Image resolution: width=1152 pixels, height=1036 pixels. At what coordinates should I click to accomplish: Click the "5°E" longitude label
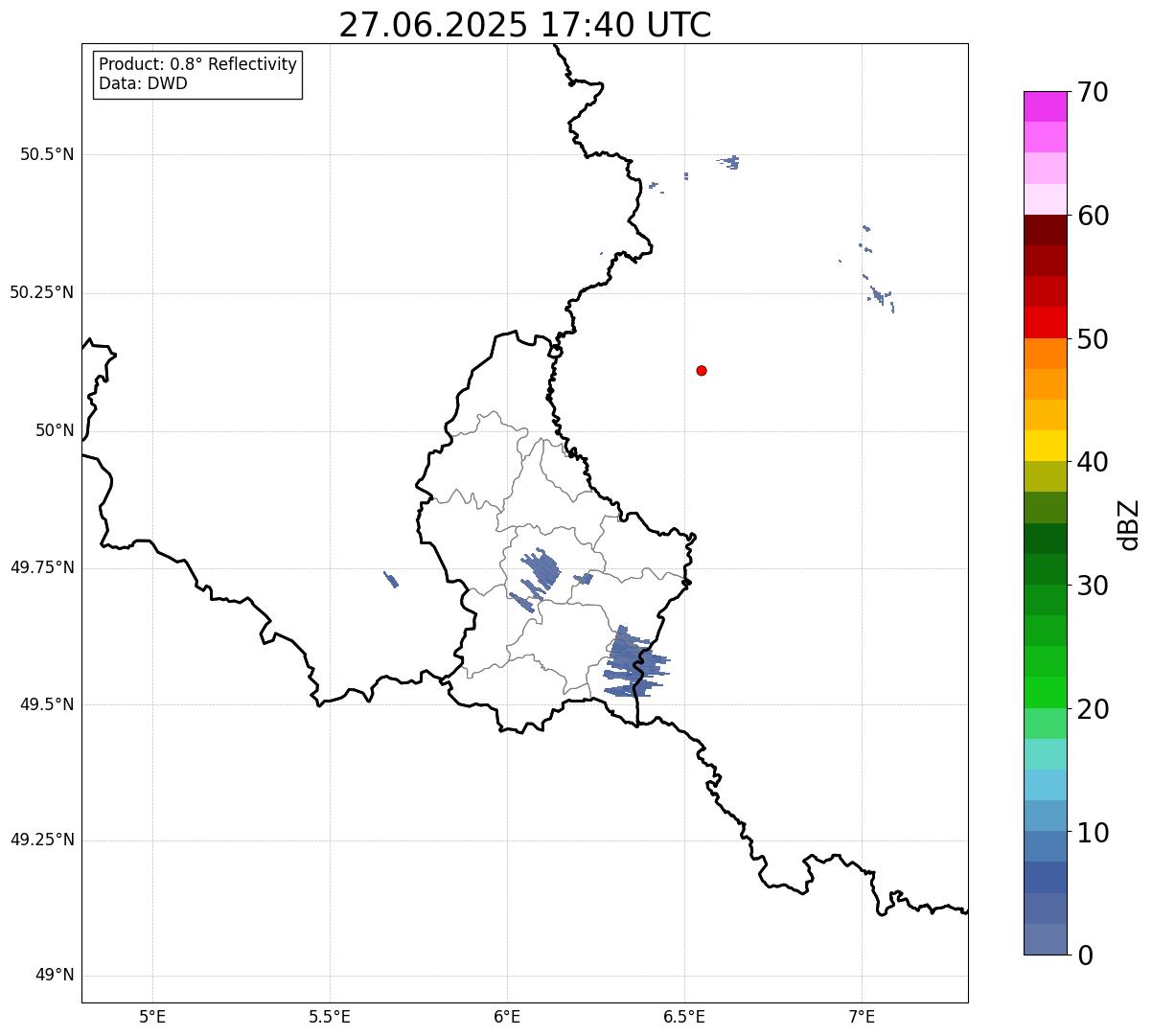click(152, 1017)
